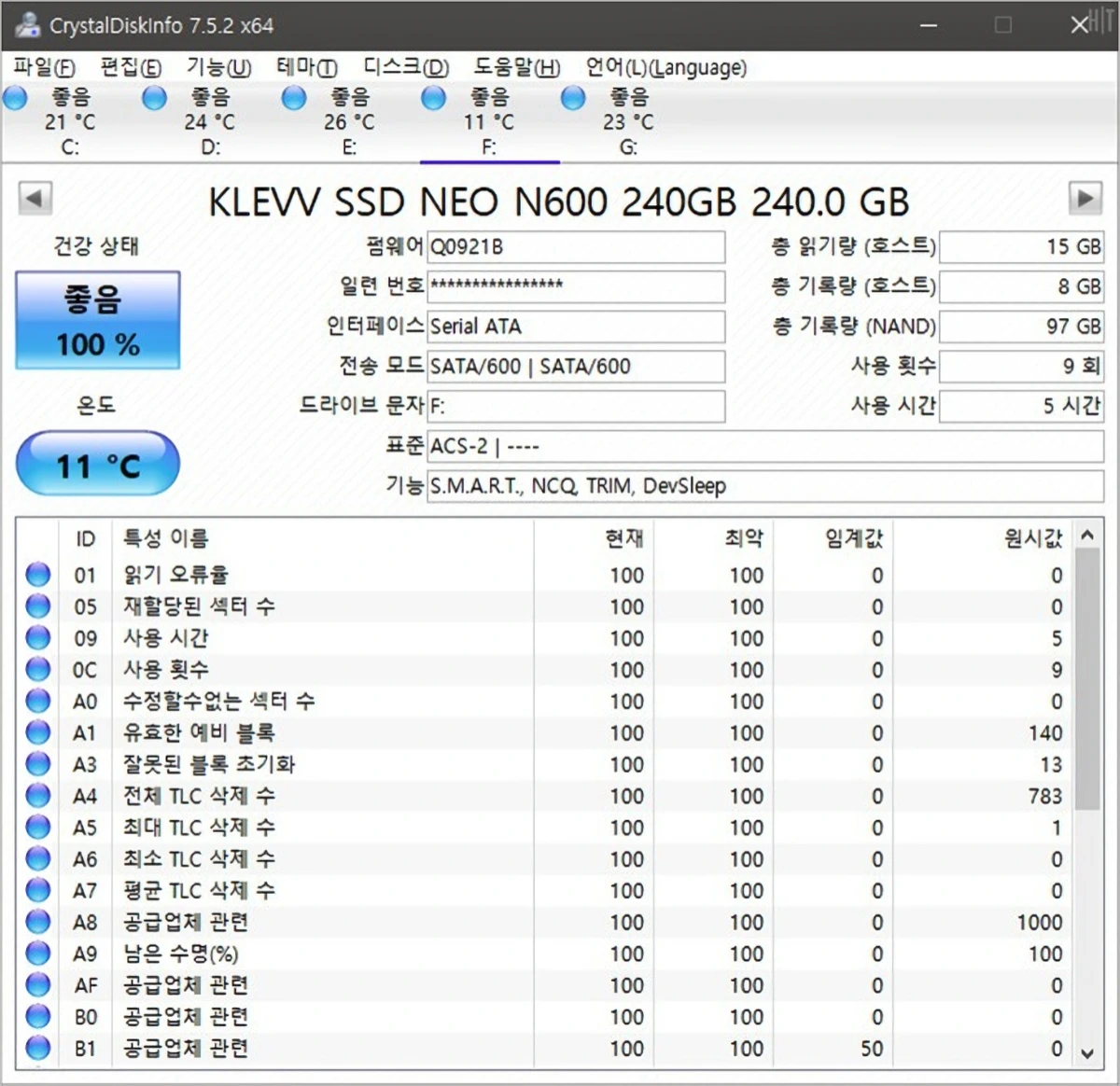This screenshot has height=1086, width=1120.
Task: Go to next disk with right arrow
Action: [1085, 199]
